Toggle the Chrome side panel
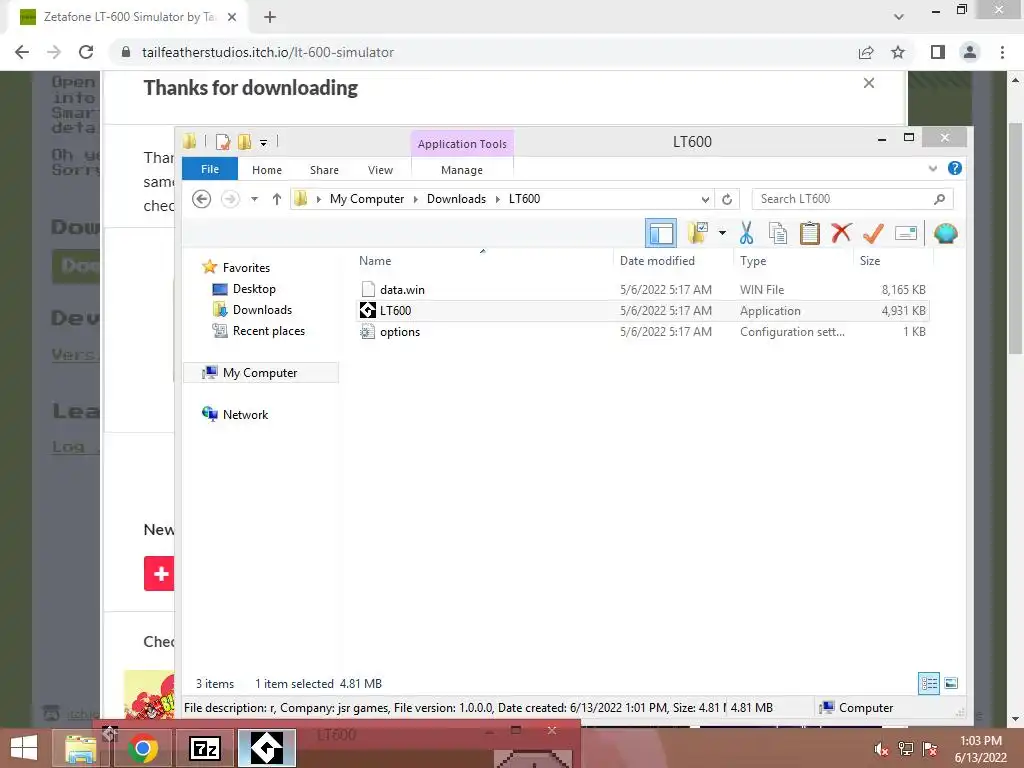The height and width of the screenshot is (768, 1024). click(x=937, y=52)
